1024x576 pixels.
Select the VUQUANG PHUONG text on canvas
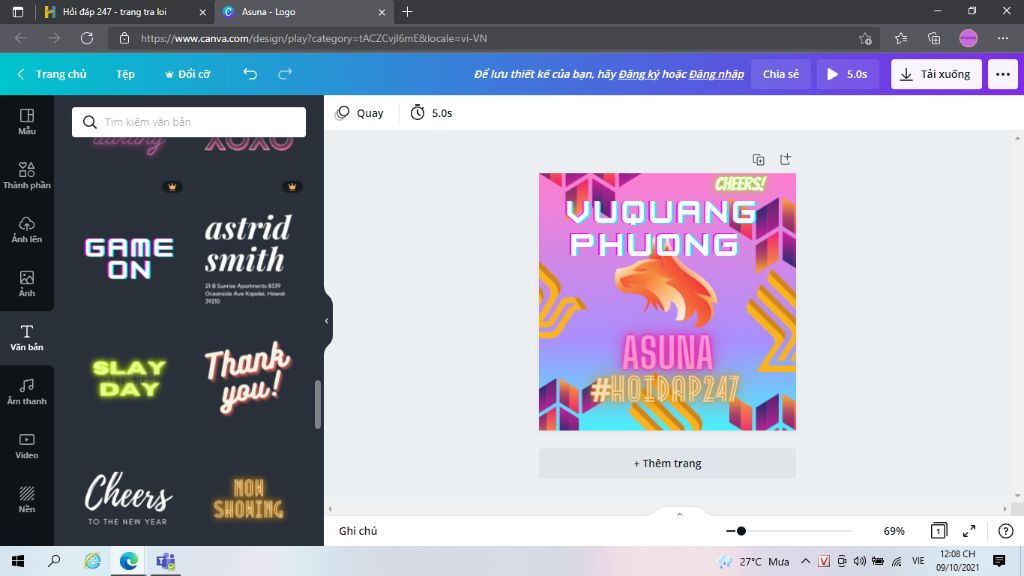tap(661, 228)
